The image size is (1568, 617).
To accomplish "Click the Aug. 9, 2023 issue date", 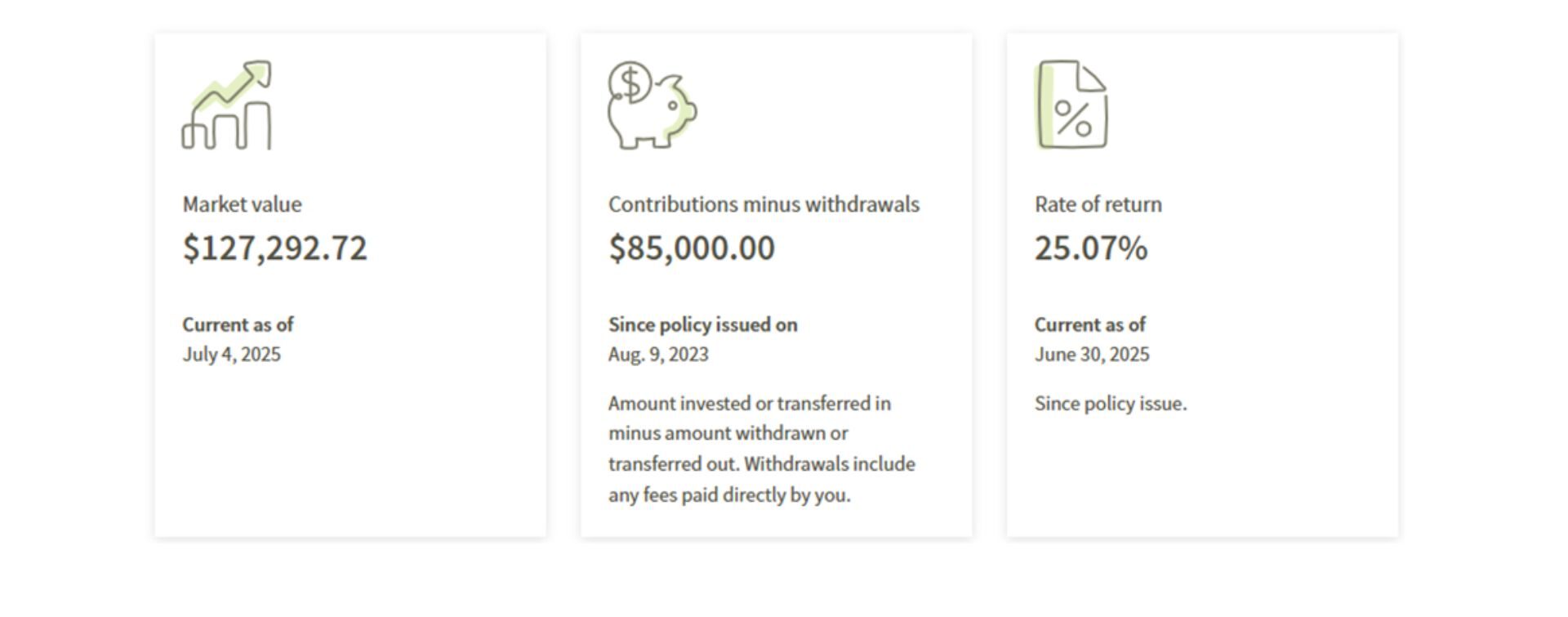I will point(658,355).
